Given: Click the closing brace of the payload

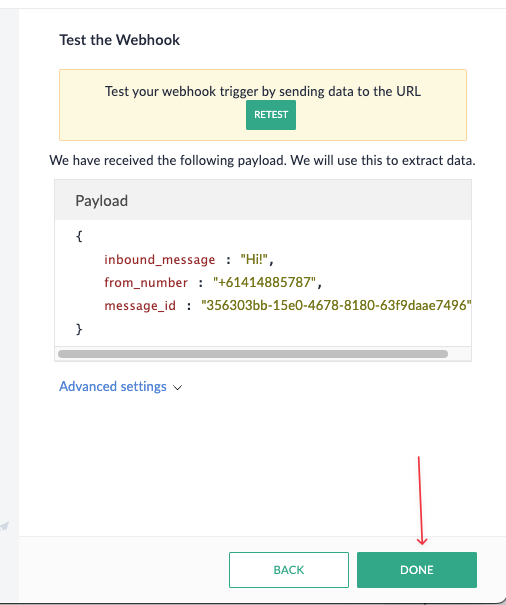Looking at the screenshot, I should [79, 329].
